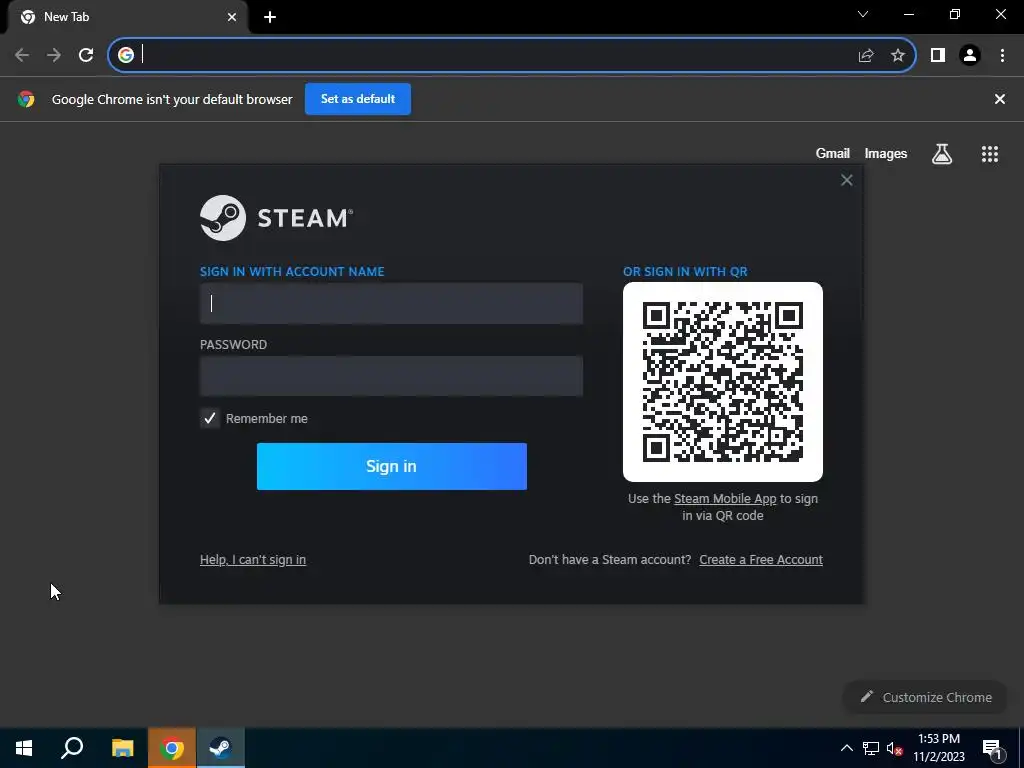
Task: Select the New Tab tab
Action: pos(127,17)
